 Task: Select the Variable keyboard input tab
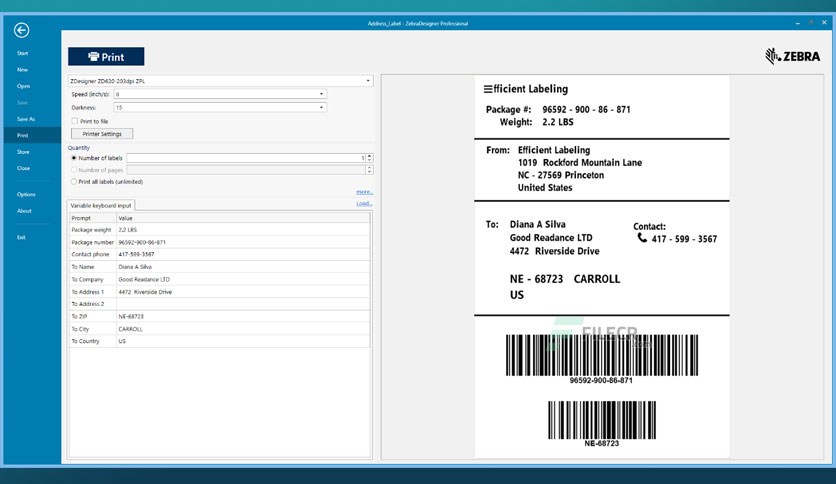tap(101, 206)
